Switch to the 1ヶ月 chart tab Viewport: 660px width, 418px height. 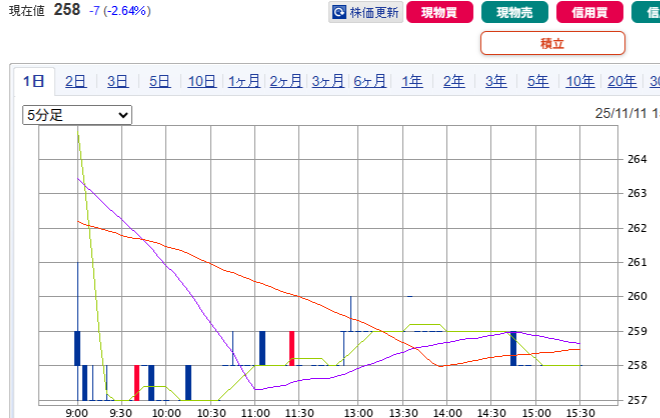coord(244,82)
